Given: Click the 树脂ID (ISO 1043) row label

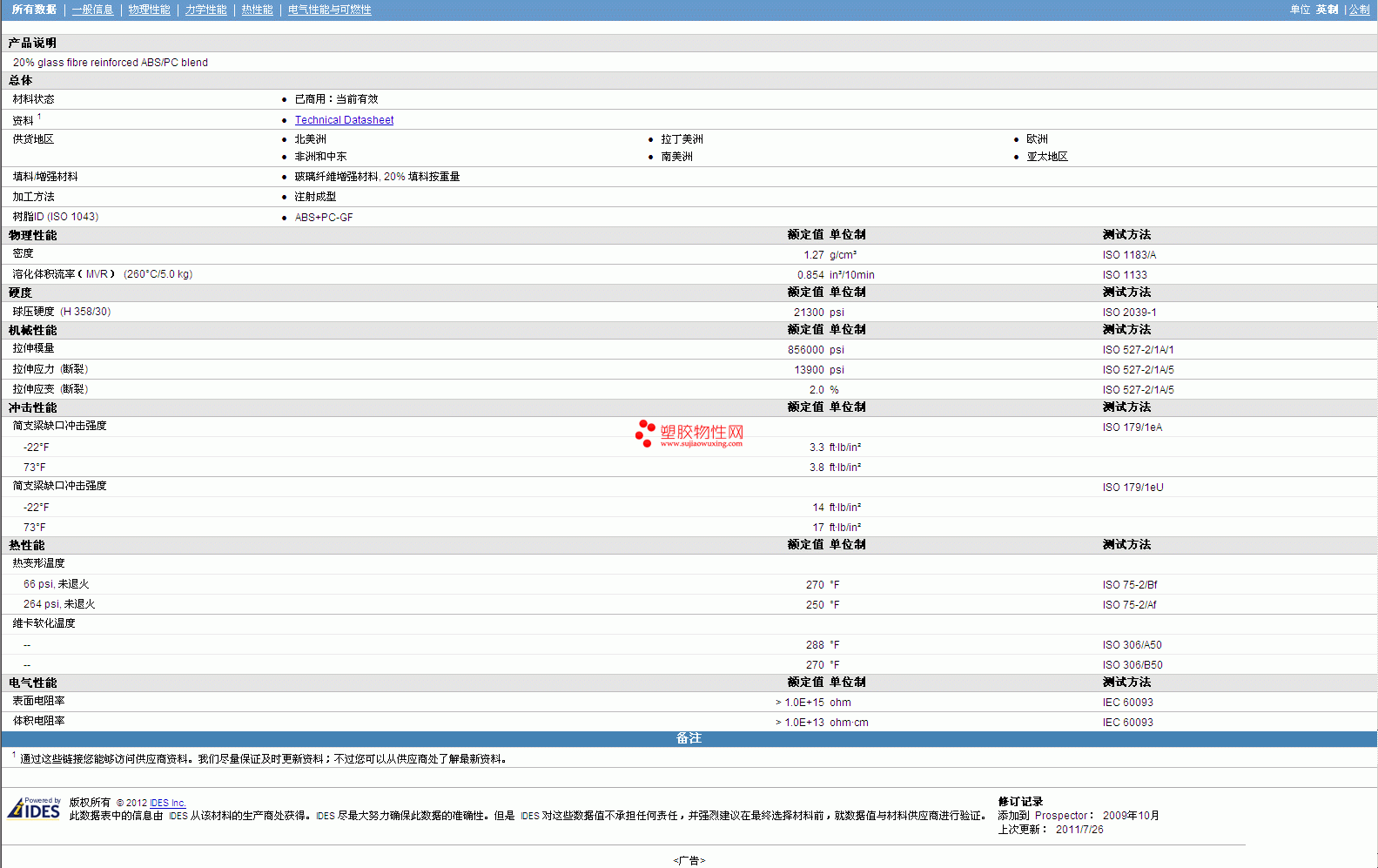Looking at the screenshot, I should click(x=56, y=217).
